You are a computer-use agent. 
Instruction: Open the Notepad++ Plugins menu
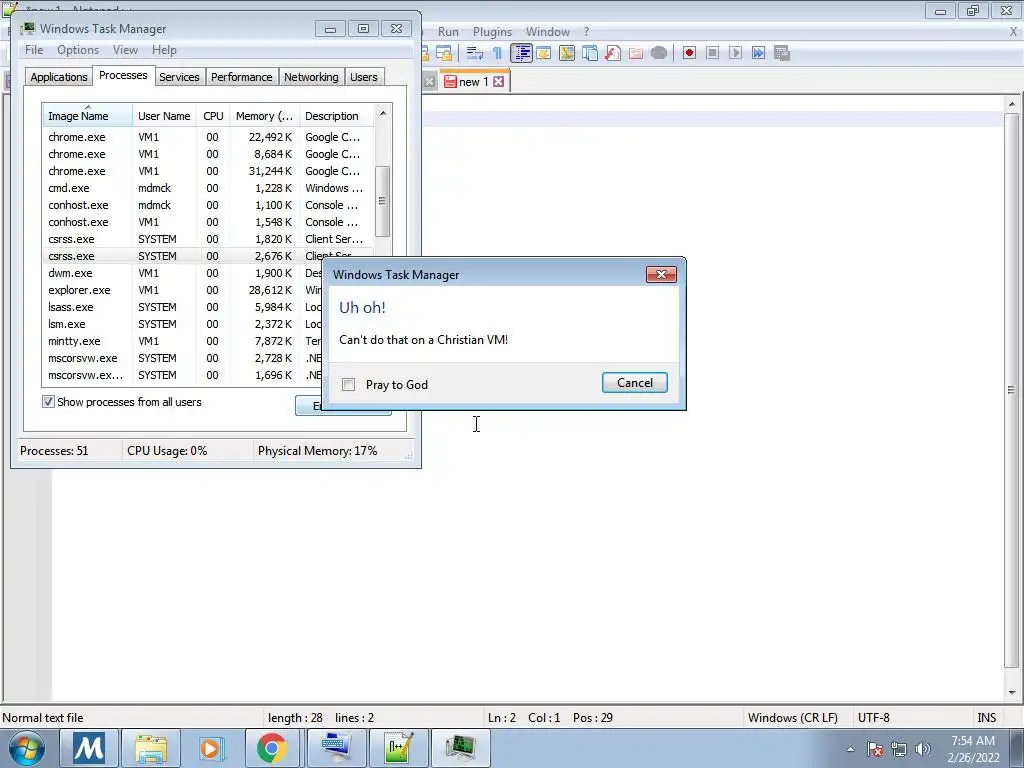click(x=492, y=31)
